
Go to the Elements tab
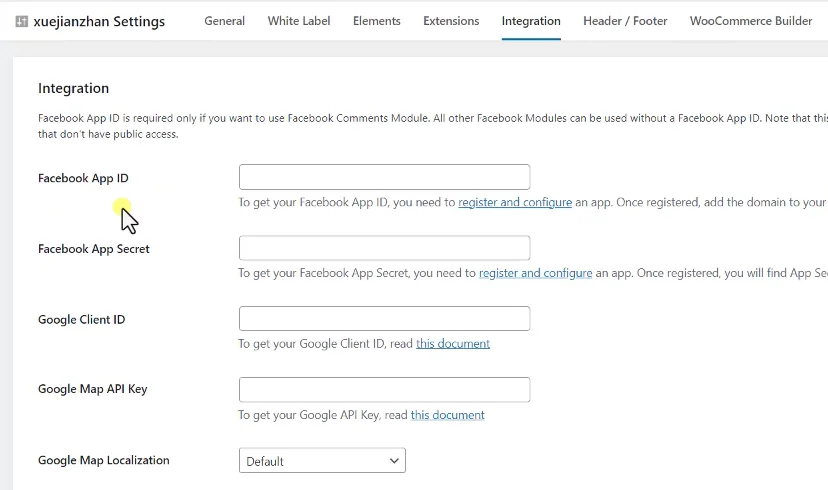coord(377,21)
